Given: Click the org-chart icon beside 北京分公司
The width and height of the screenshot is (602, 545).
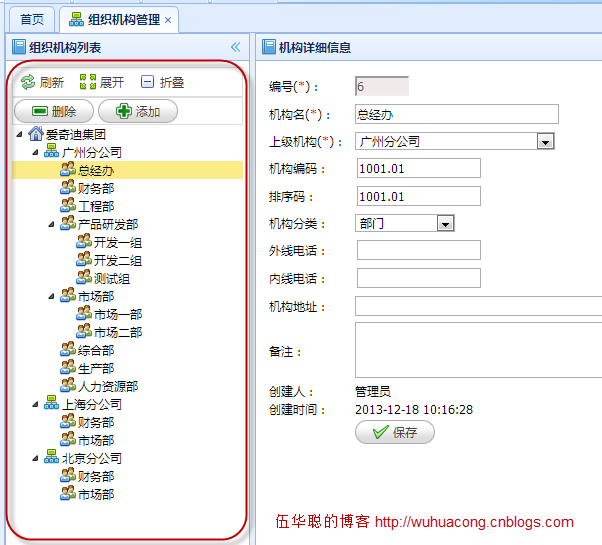Looking at the screenshot, I should tap(51, 457).
